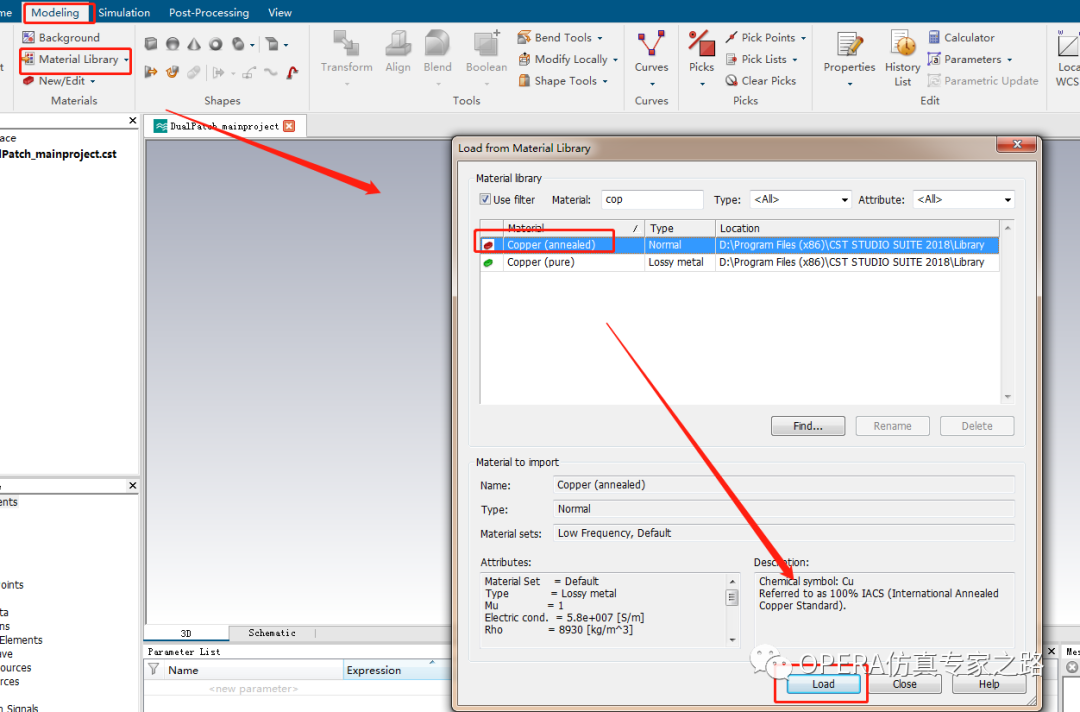Image resolution: width=1080 pixels, height=712 pixels.
Task: Switch to the Simulation ribbon tab
Action: 124,12
